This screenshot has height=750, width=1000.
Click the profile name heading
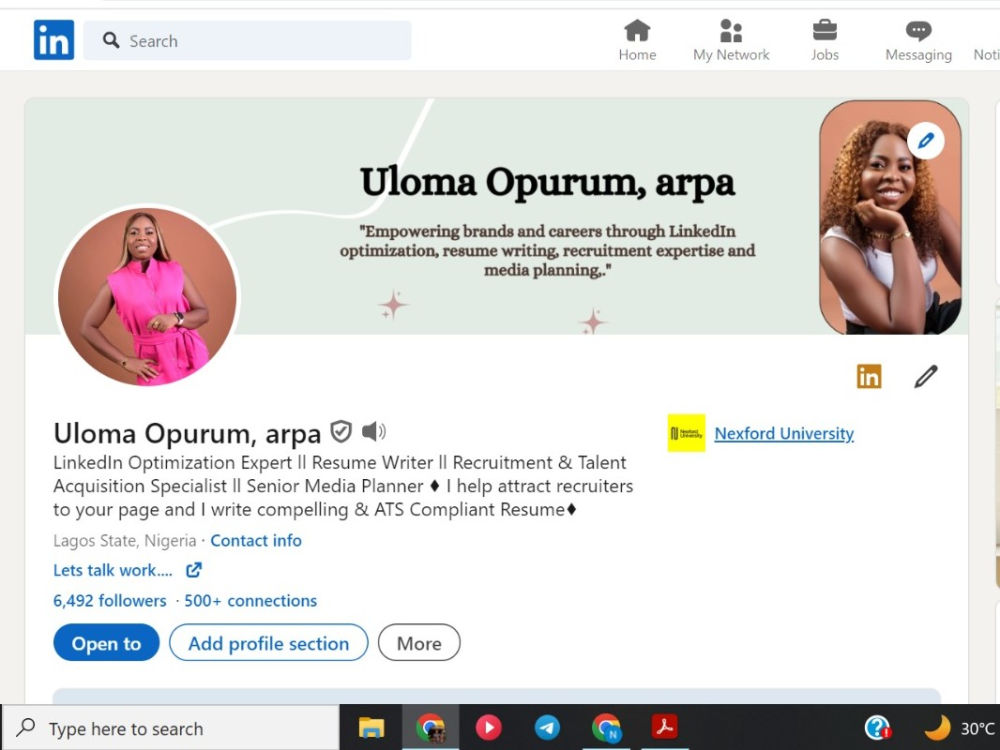coord(187,434)
